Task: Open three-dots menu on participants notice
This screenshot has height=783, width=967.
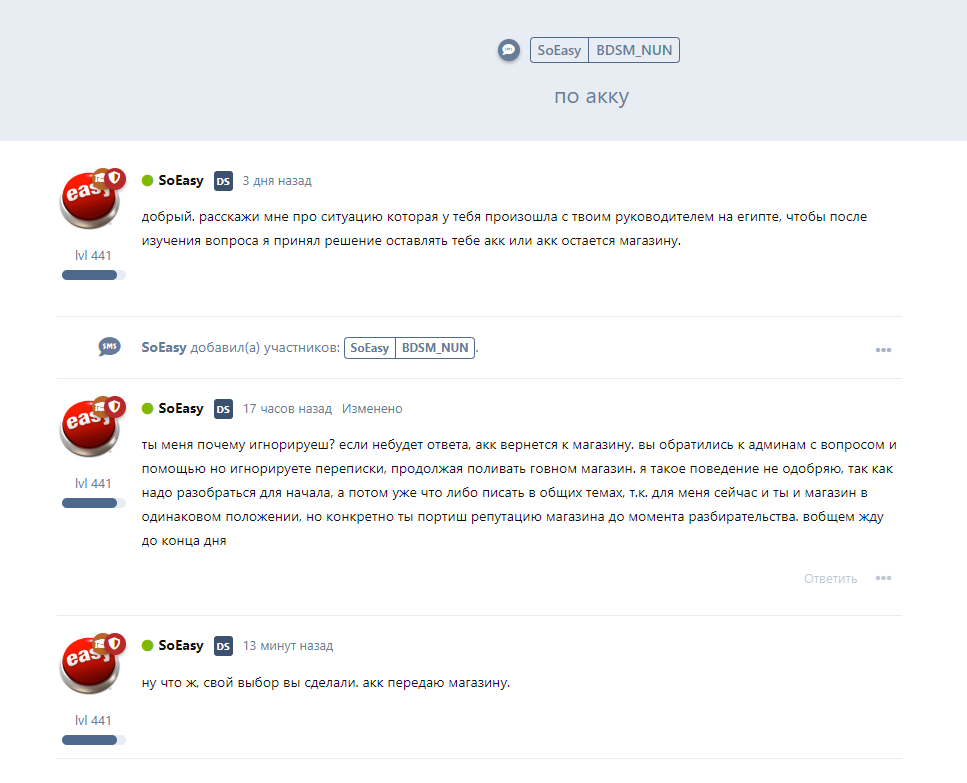Action: [x=883, y=350]
